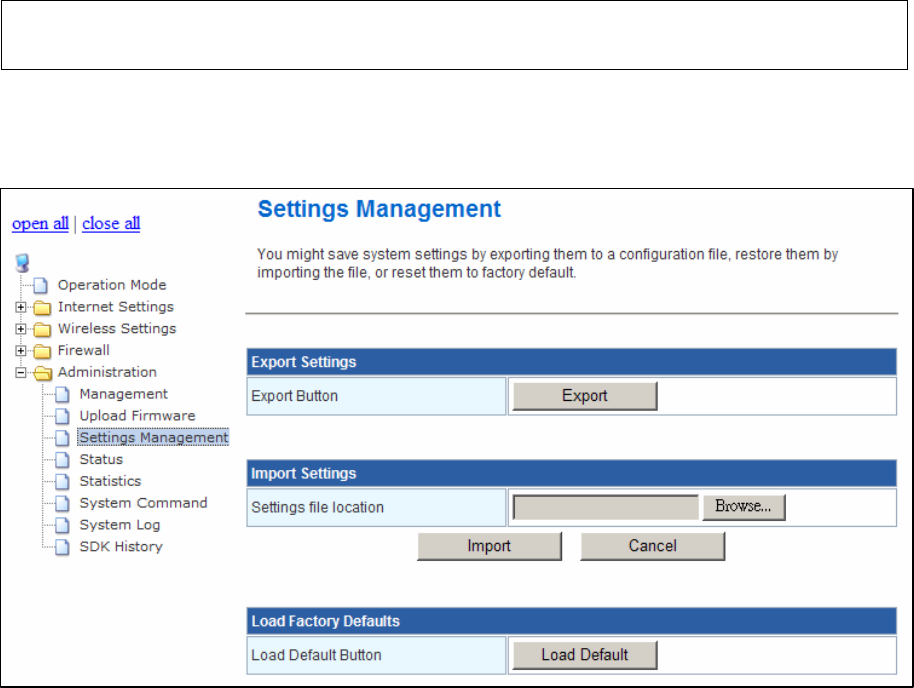Viewport: 914px width, 688px height.
Task: Click the 'close all' link
Action: [x=111, y=223]
